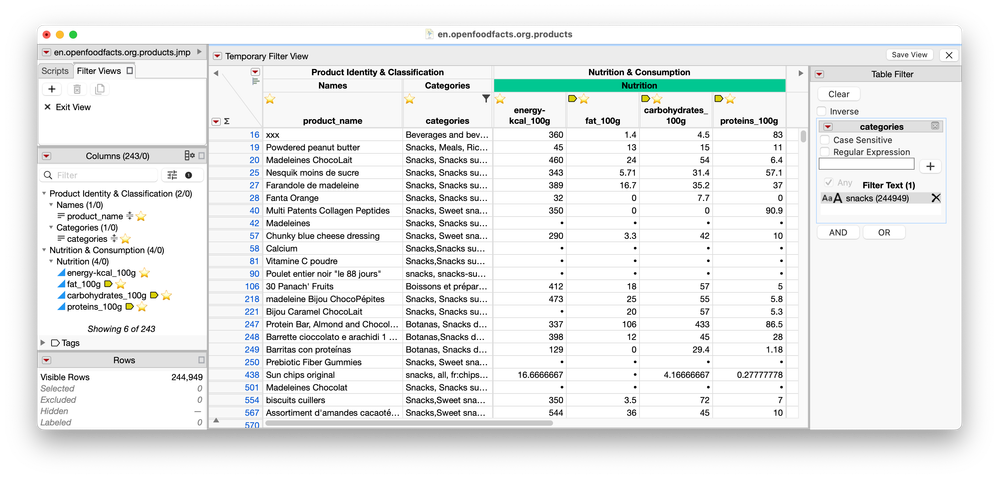Click the play arrow beside the table file name
Screen dimensions: 999x479
pyautogui.click(x=199, y=52)
